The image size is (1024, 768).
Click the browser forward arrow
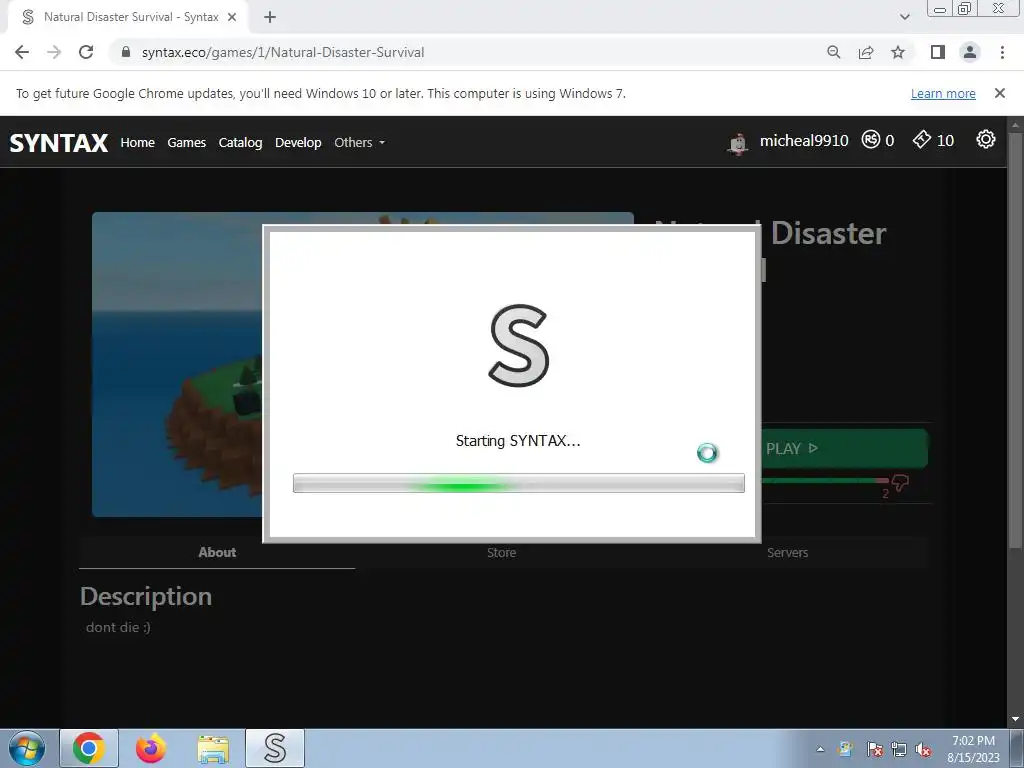pyautogui.click(x=54, y=52)
